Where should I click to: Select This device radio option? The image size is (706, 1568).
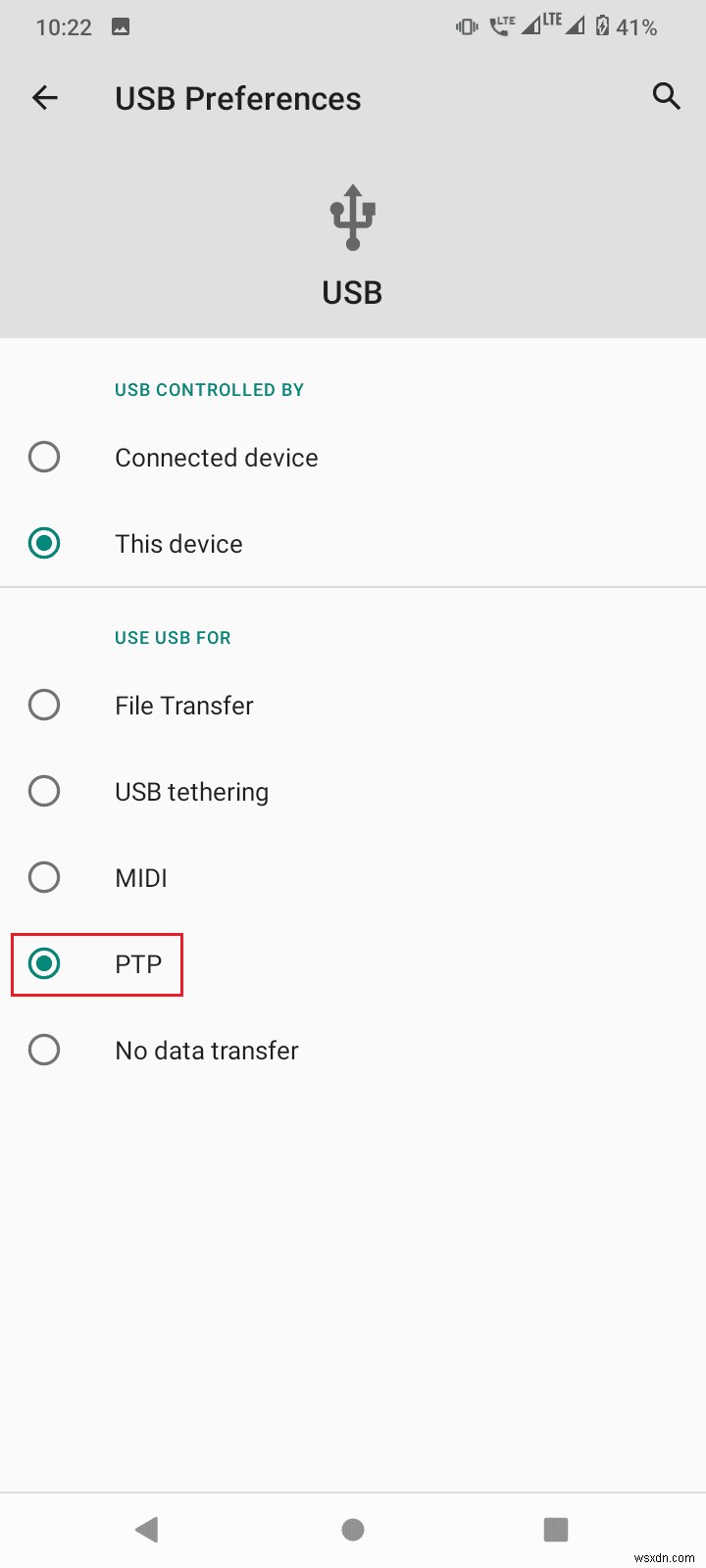click(x=178, y=543)
